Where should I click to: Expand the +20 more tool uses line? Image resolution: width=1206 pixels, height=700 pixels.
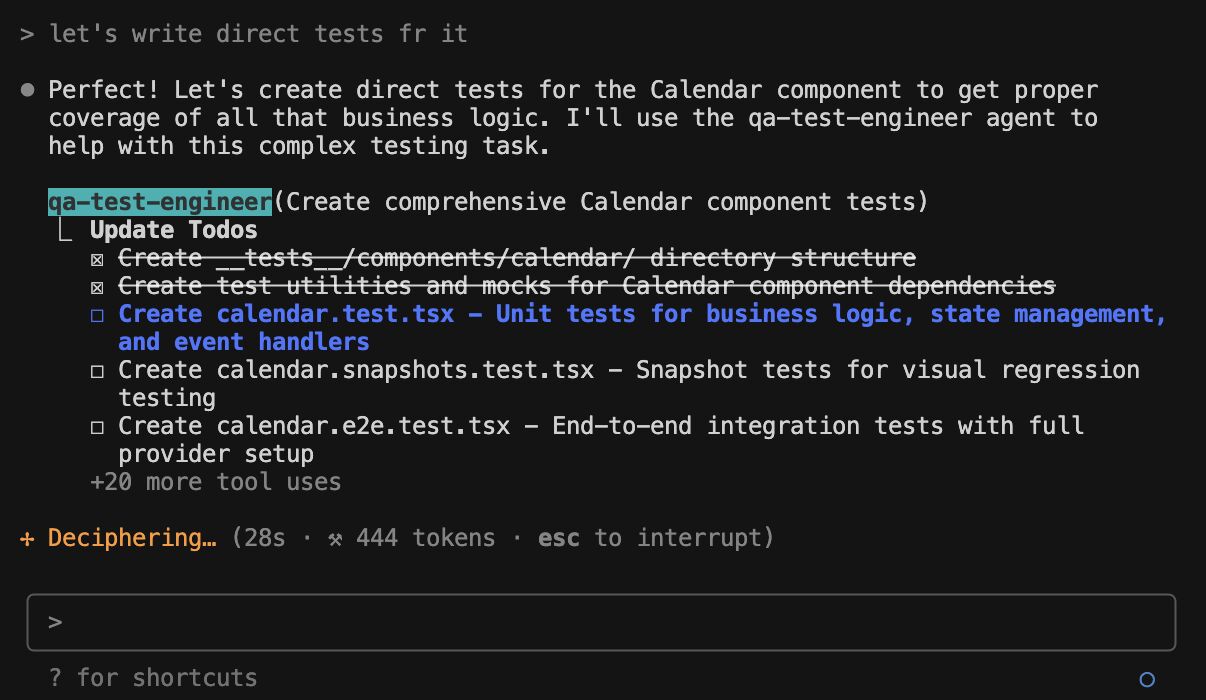(x=215, y=482)
